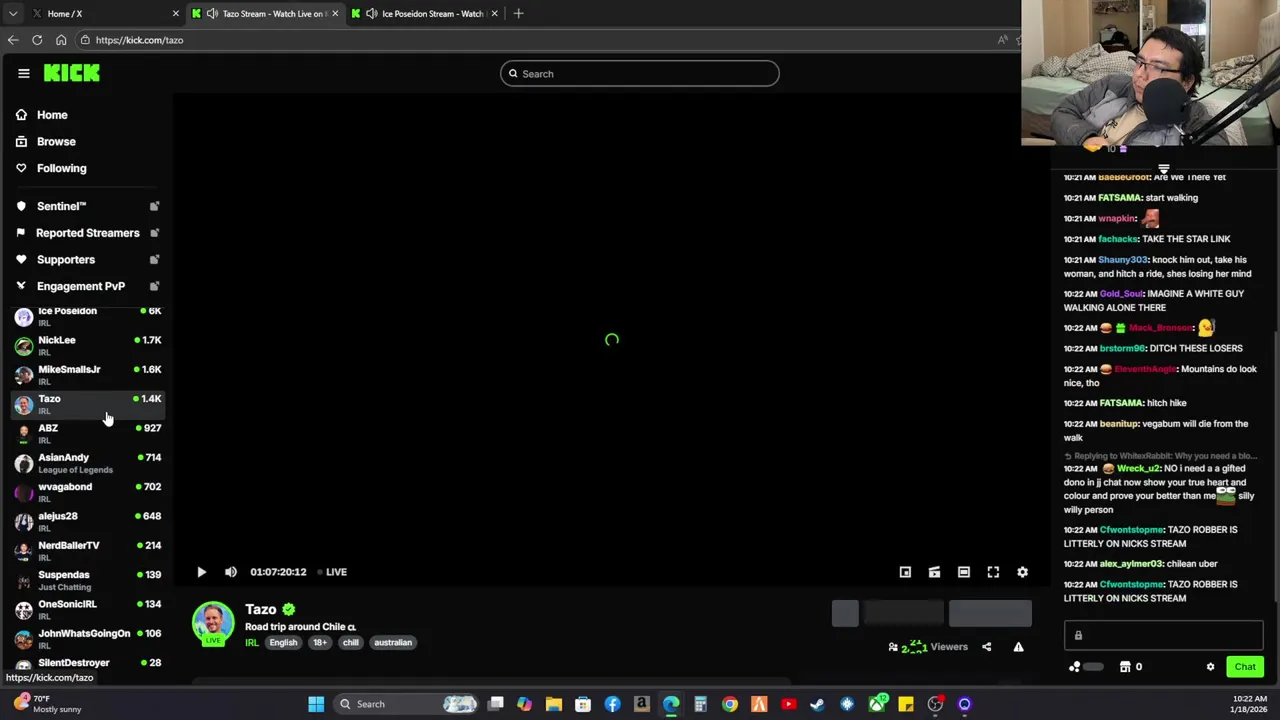Screen dimensions: 1280x720
Task: Click the australian tag
Action: pyautogui.click(x=393, y=643)
